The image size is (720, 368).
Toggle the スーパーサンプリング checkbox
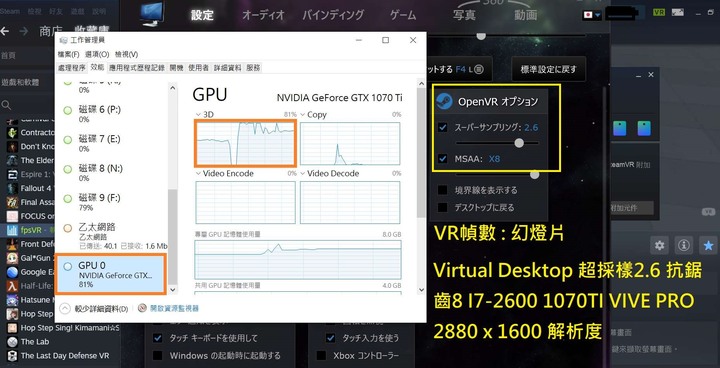pos(443,128)
